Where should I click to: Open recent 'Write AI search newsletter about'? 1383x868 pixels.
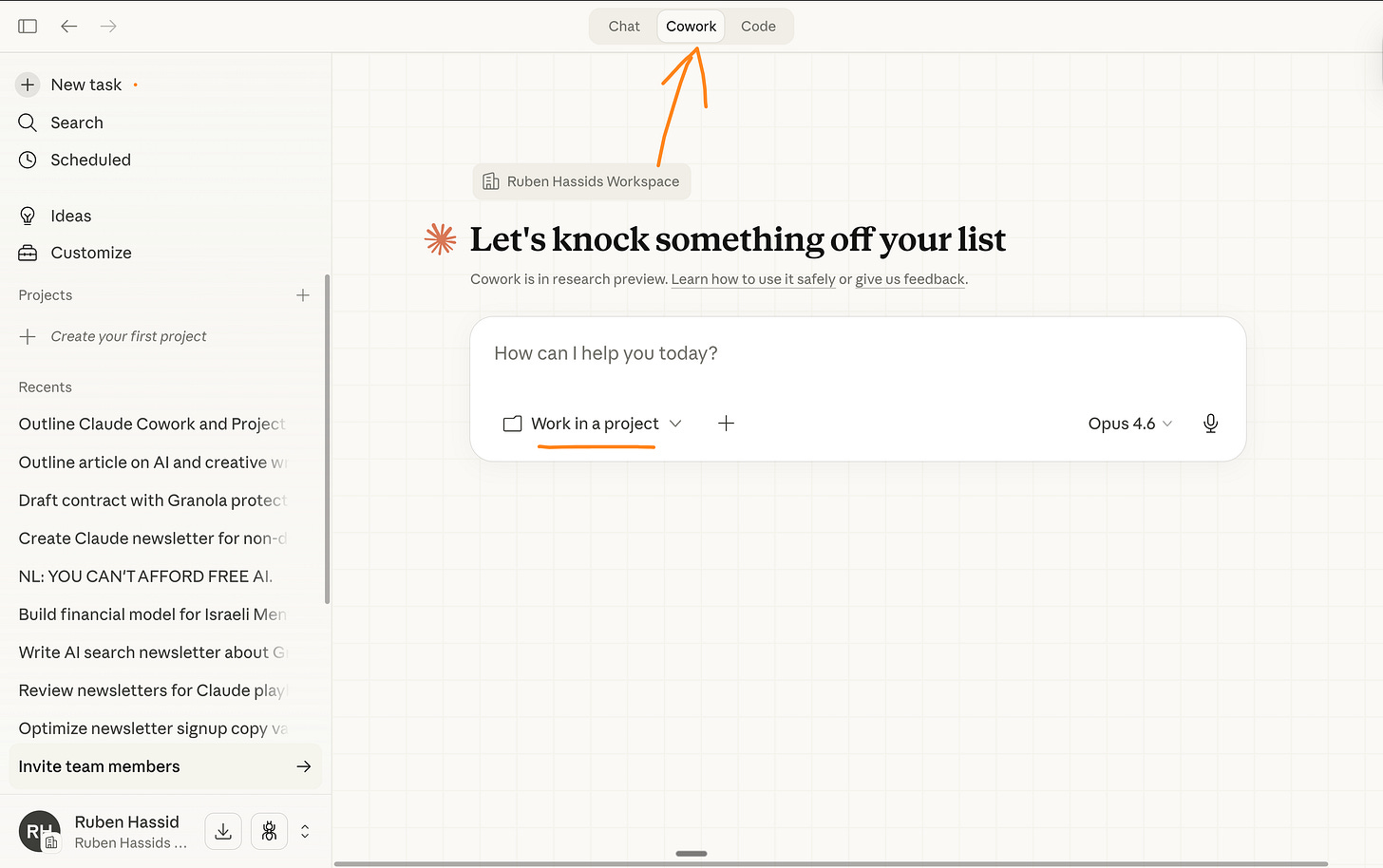pyautogui.click(x=152, y=652)
